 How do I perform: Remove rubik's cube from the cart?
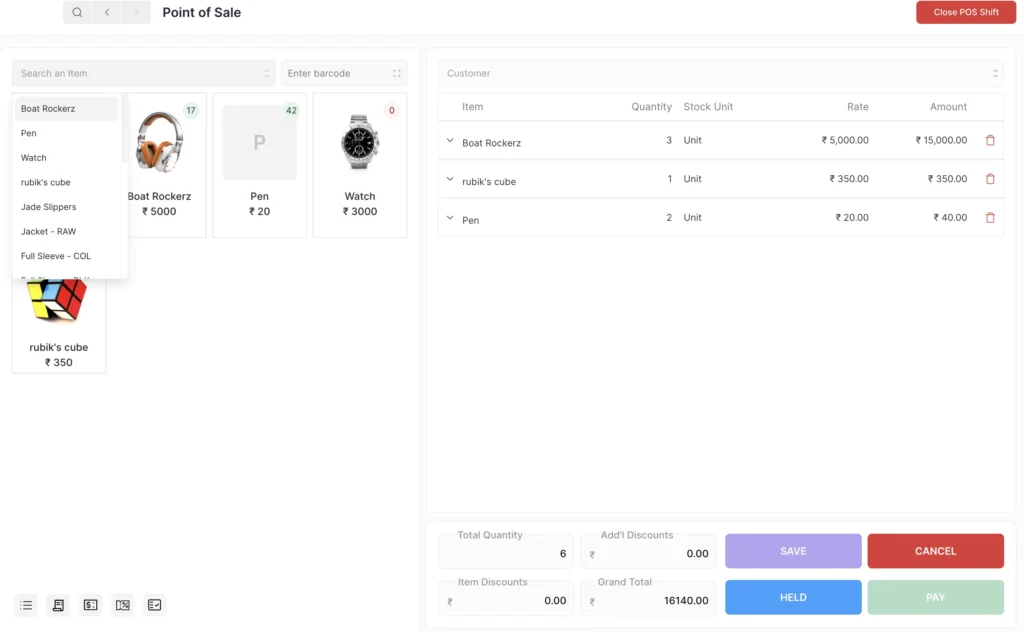click(x=990, y=179)
